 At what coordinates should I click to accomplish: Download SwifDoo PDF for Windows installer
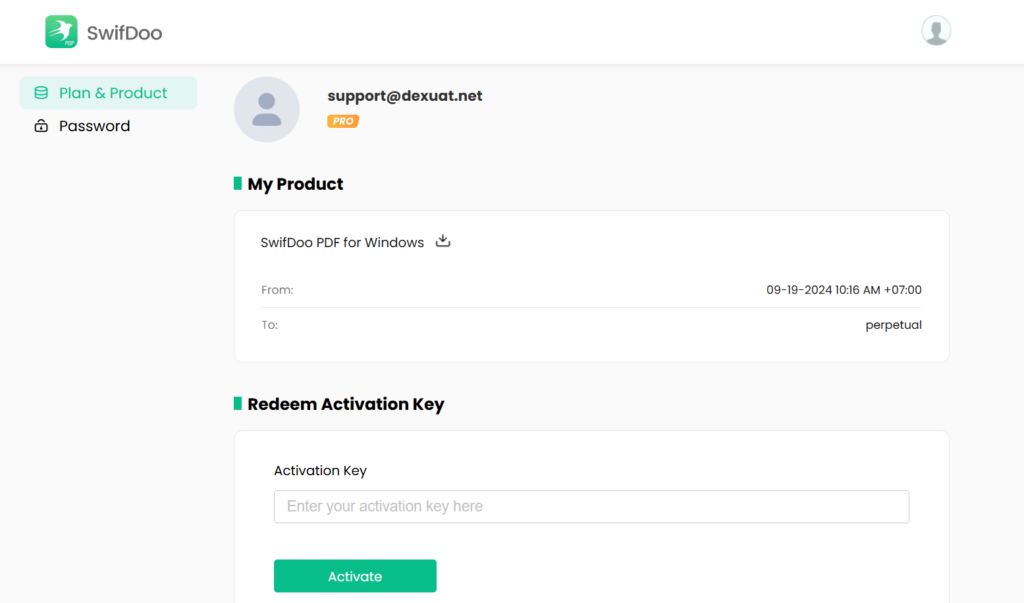pyautogui.click(x=443, y=241)
